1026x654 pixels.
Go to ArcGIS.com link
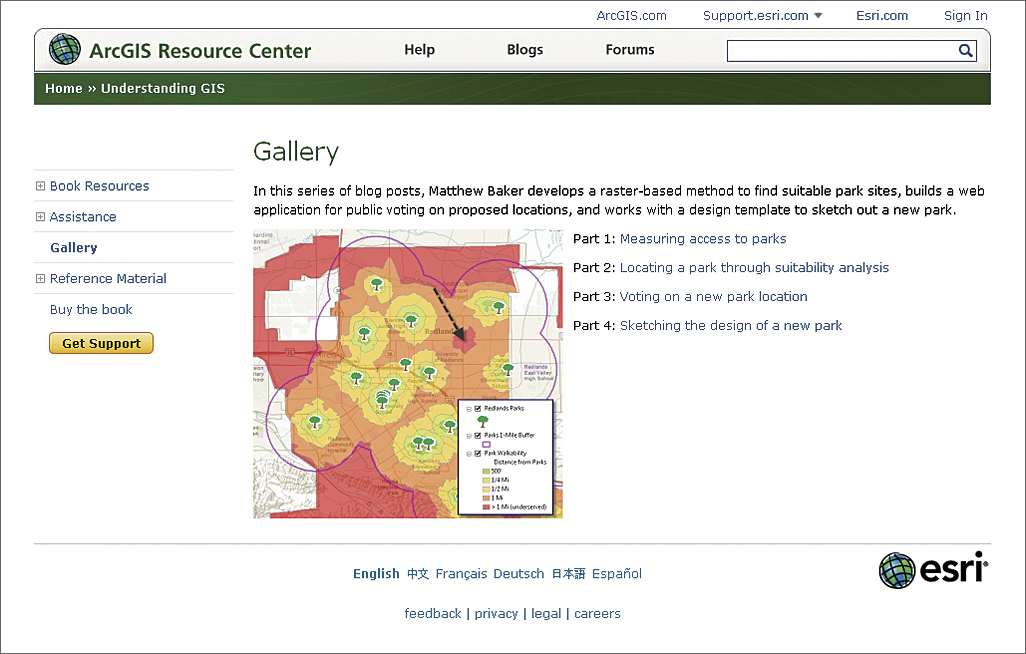(631, 16)
